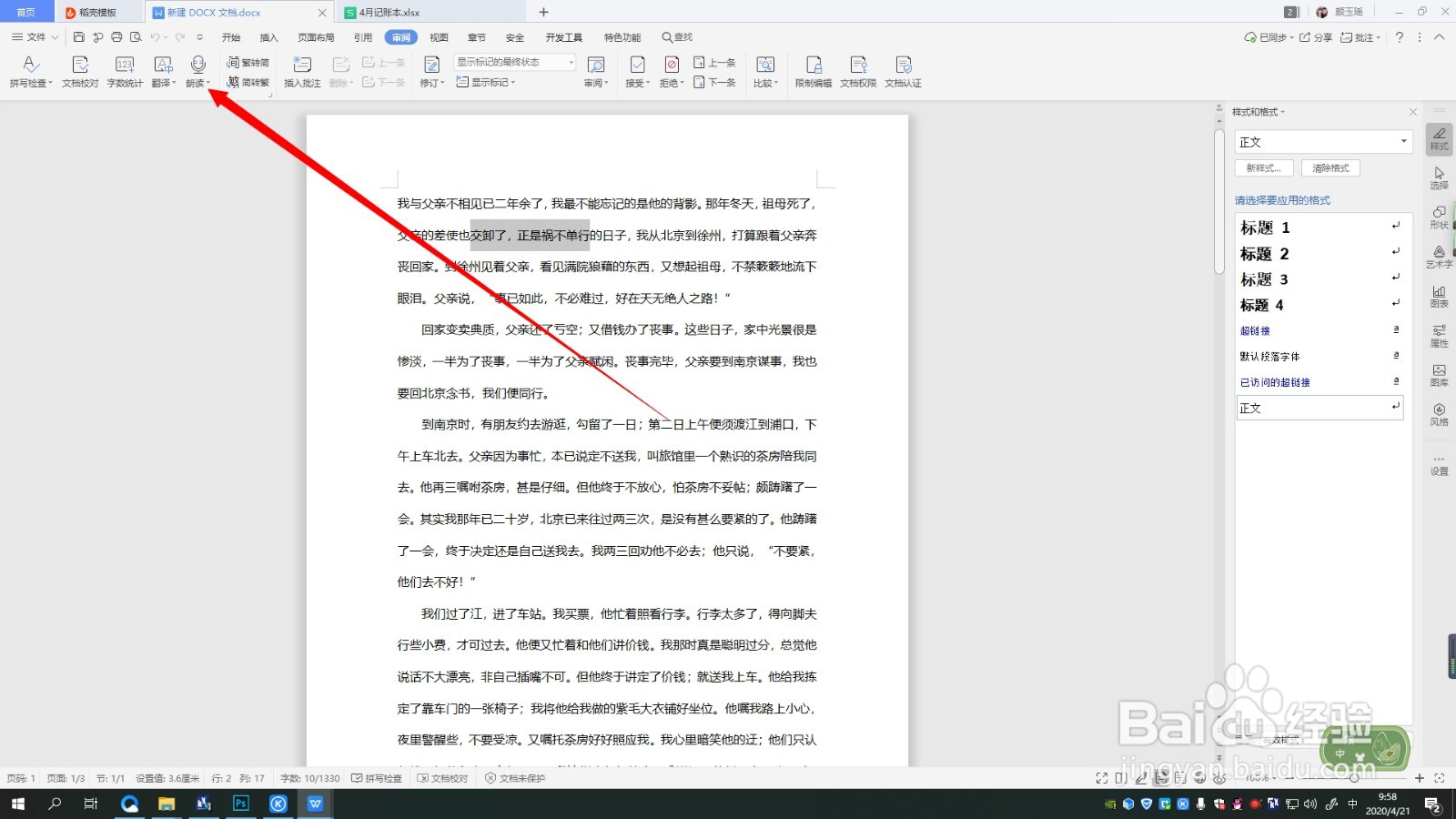The image size is (1456, 819).
Task: Open 文档权限 document permissions
Action: pyautogui.click(x=858, y=72)
